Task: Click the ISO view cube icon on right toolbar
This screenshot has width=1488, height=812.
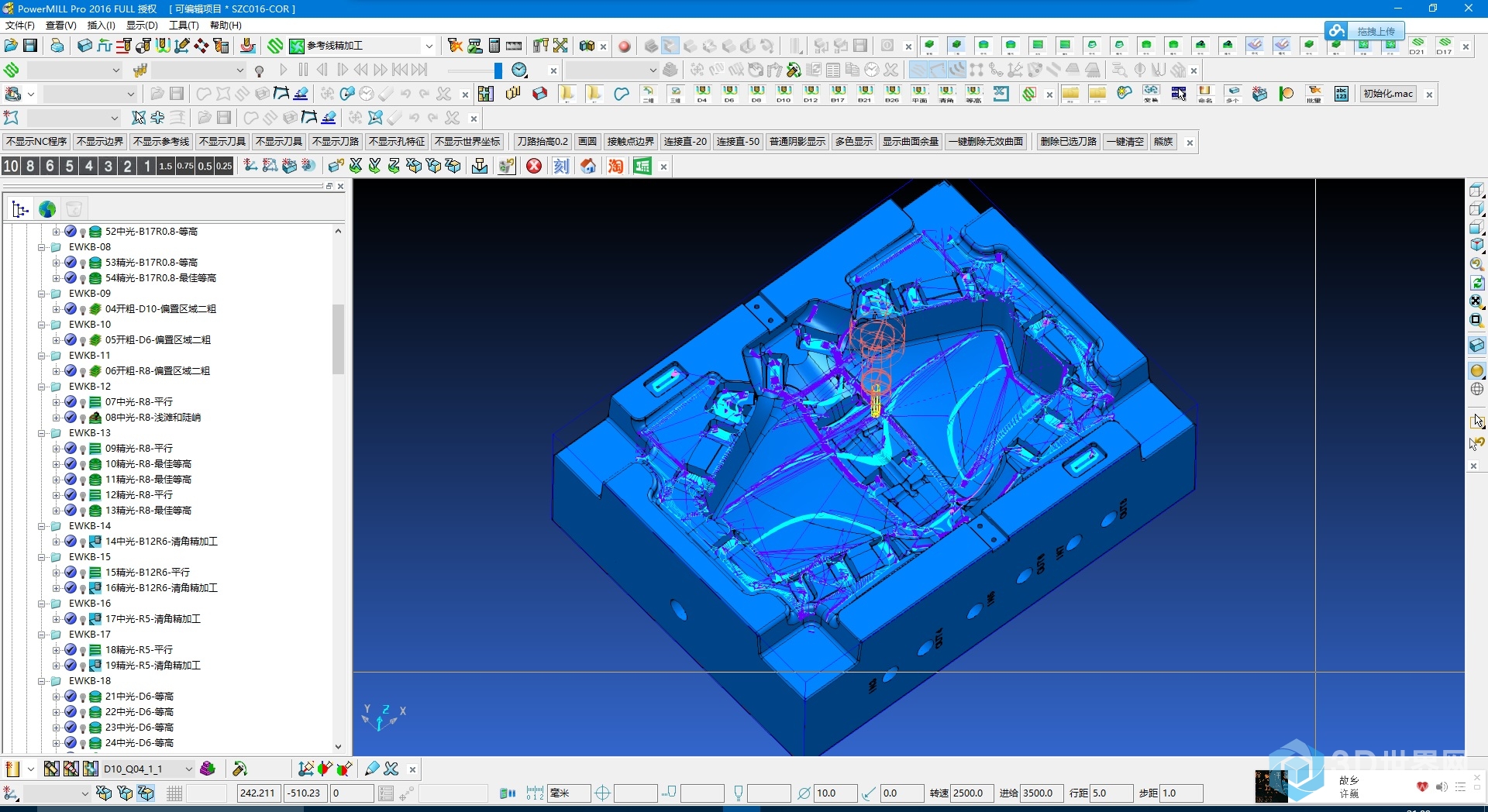Action: pos(1477,246)
